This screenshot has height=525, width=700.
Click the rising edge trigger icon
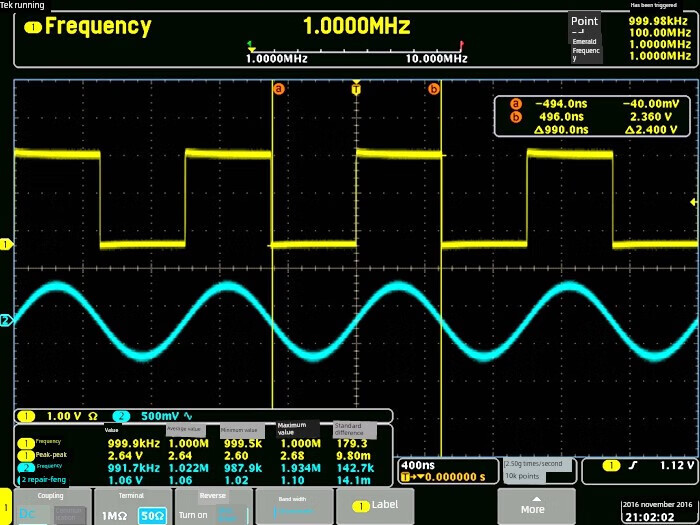636,465
